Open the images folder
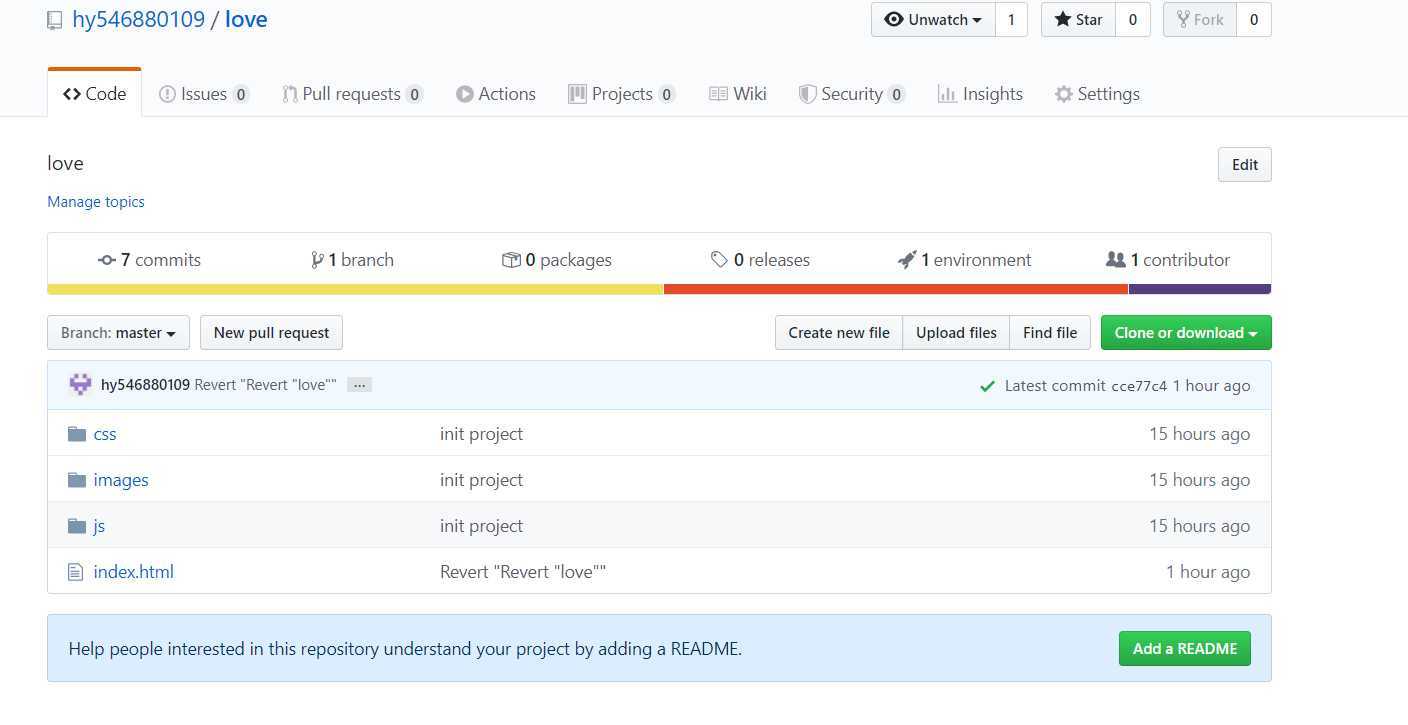This screenshot has width=1408, height=725. coord(121,480)
